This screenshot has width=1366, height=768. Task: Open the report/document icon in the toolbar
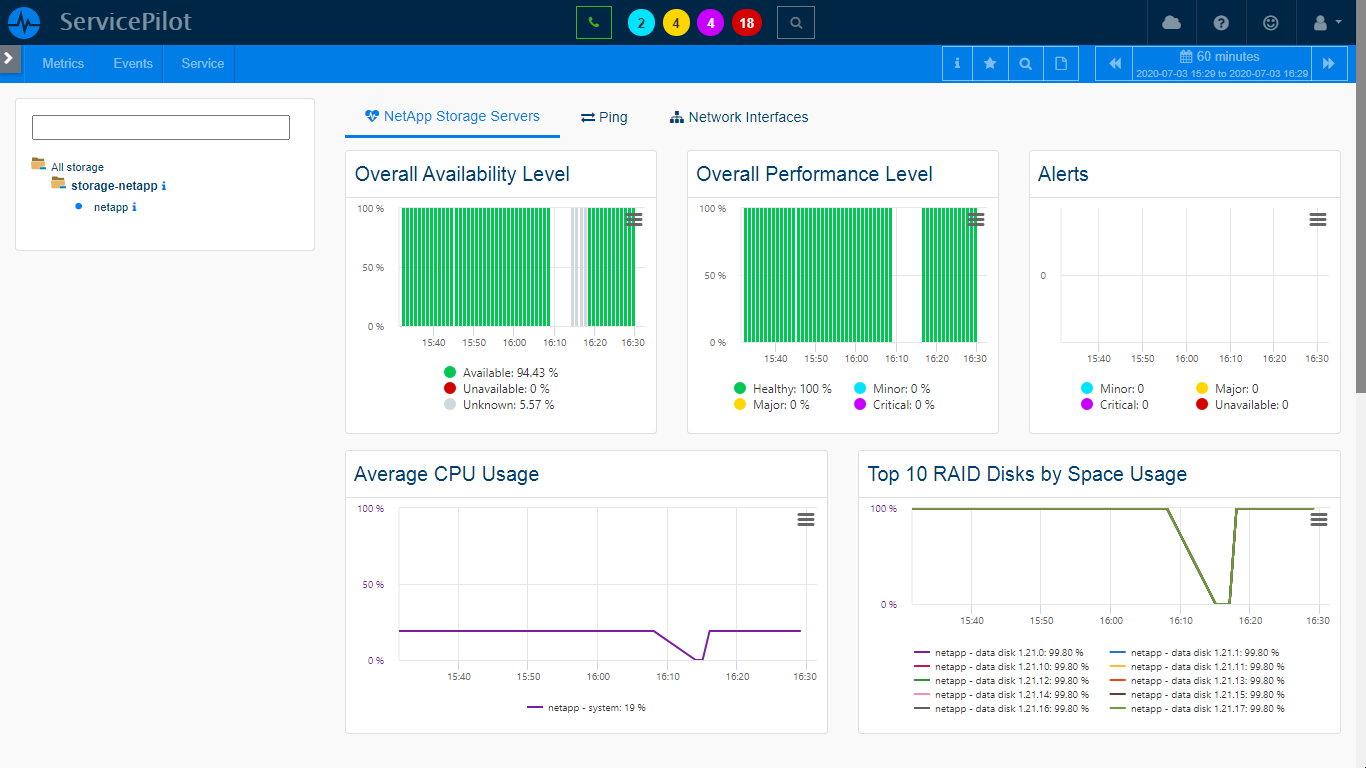click(x=1059, y=62)
